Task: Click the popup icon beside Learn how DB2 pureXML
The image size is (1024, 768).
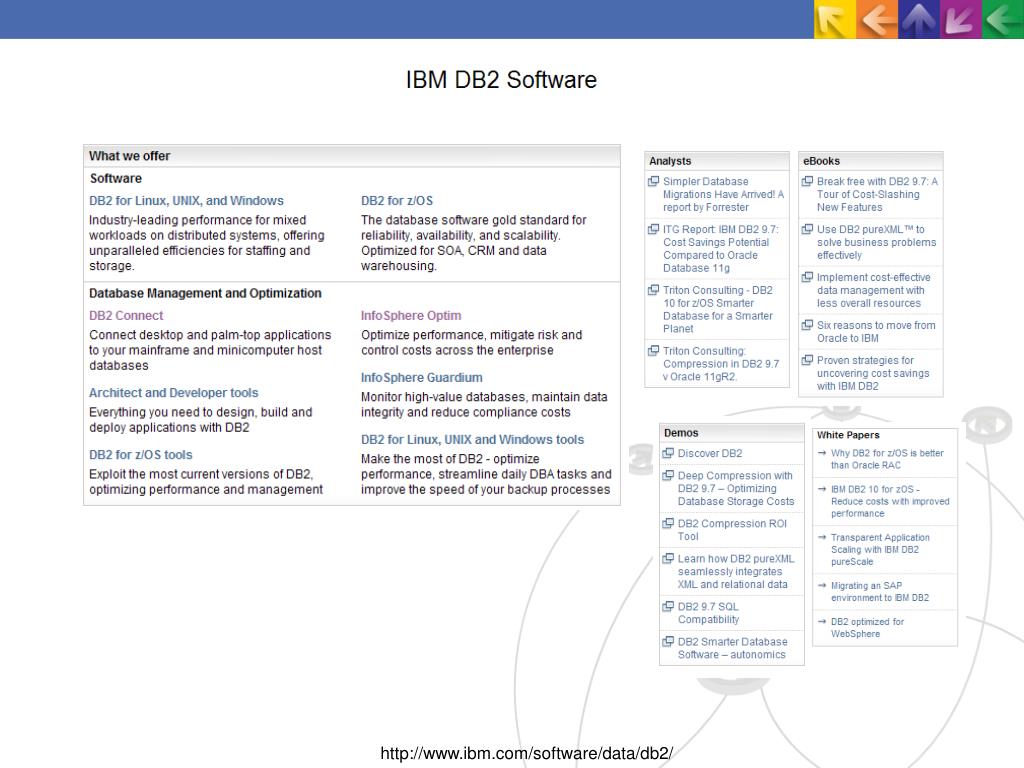Action: tap(668, 558)
